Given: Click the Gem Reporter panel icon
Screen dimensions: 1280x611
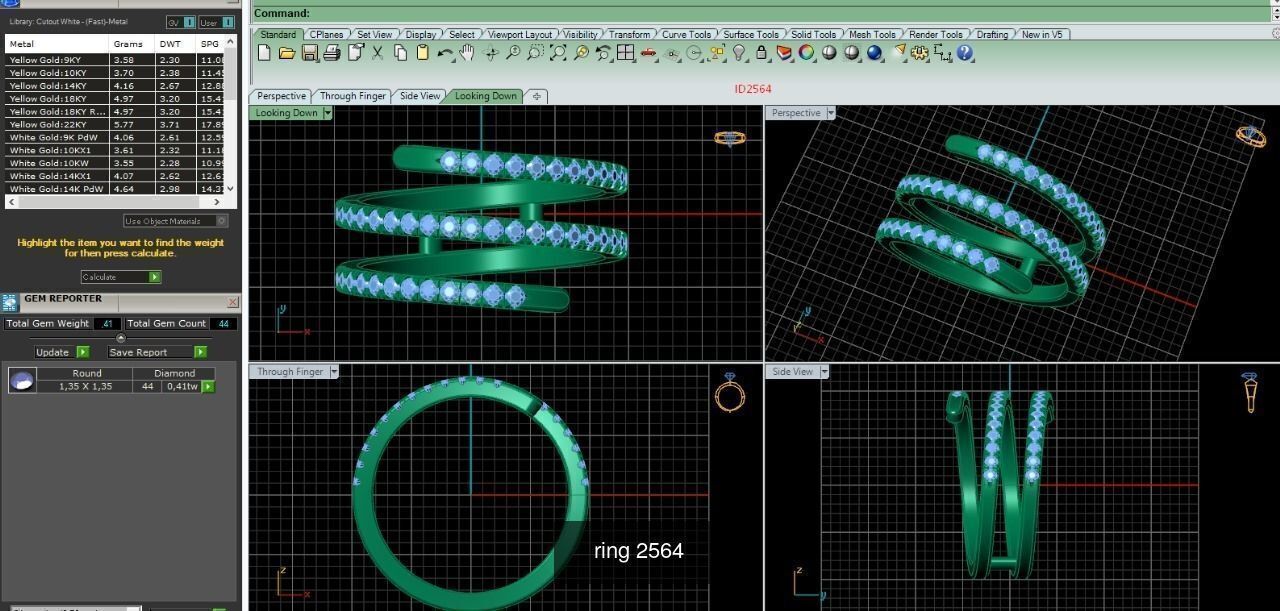Looking at the screenshot, I should click(10, 302).
